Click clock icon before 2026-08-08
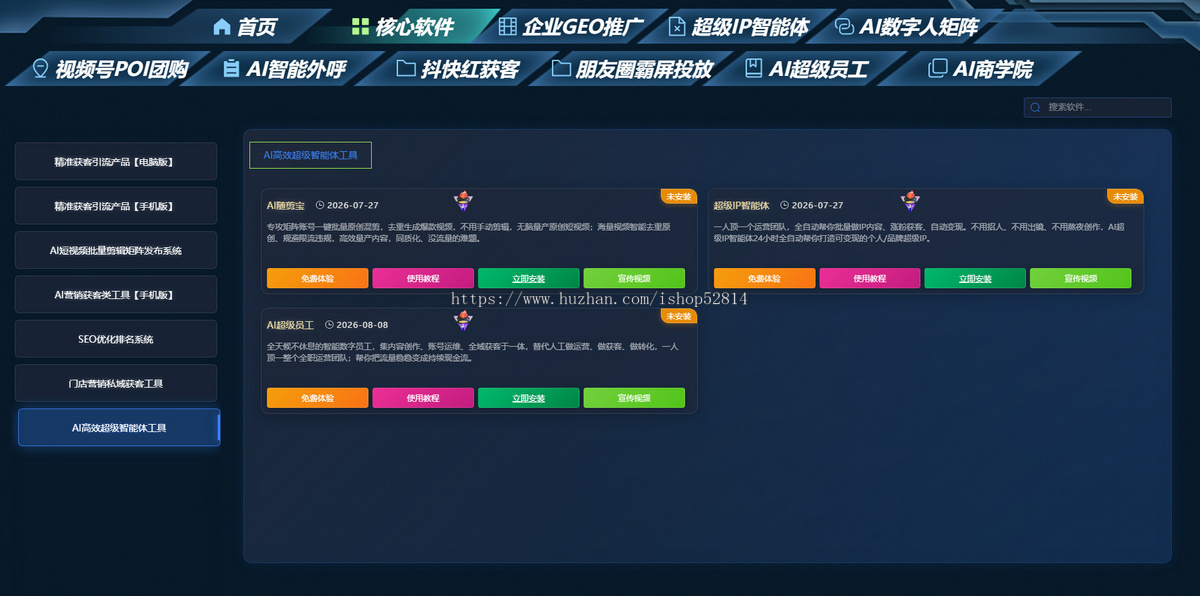Screen dimensions: 1200x596 329,325
